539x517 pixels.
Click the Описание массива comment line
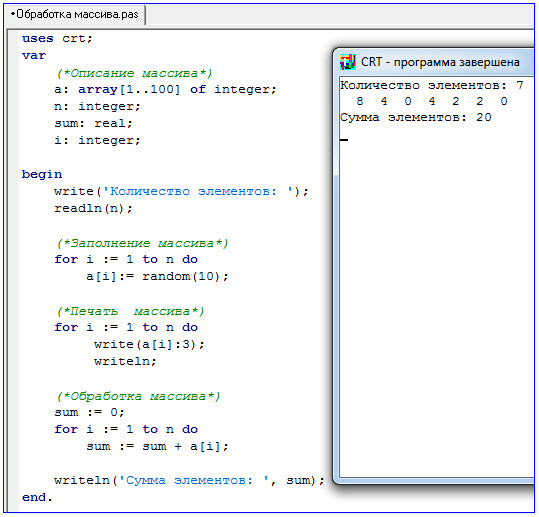pos(134,73)
